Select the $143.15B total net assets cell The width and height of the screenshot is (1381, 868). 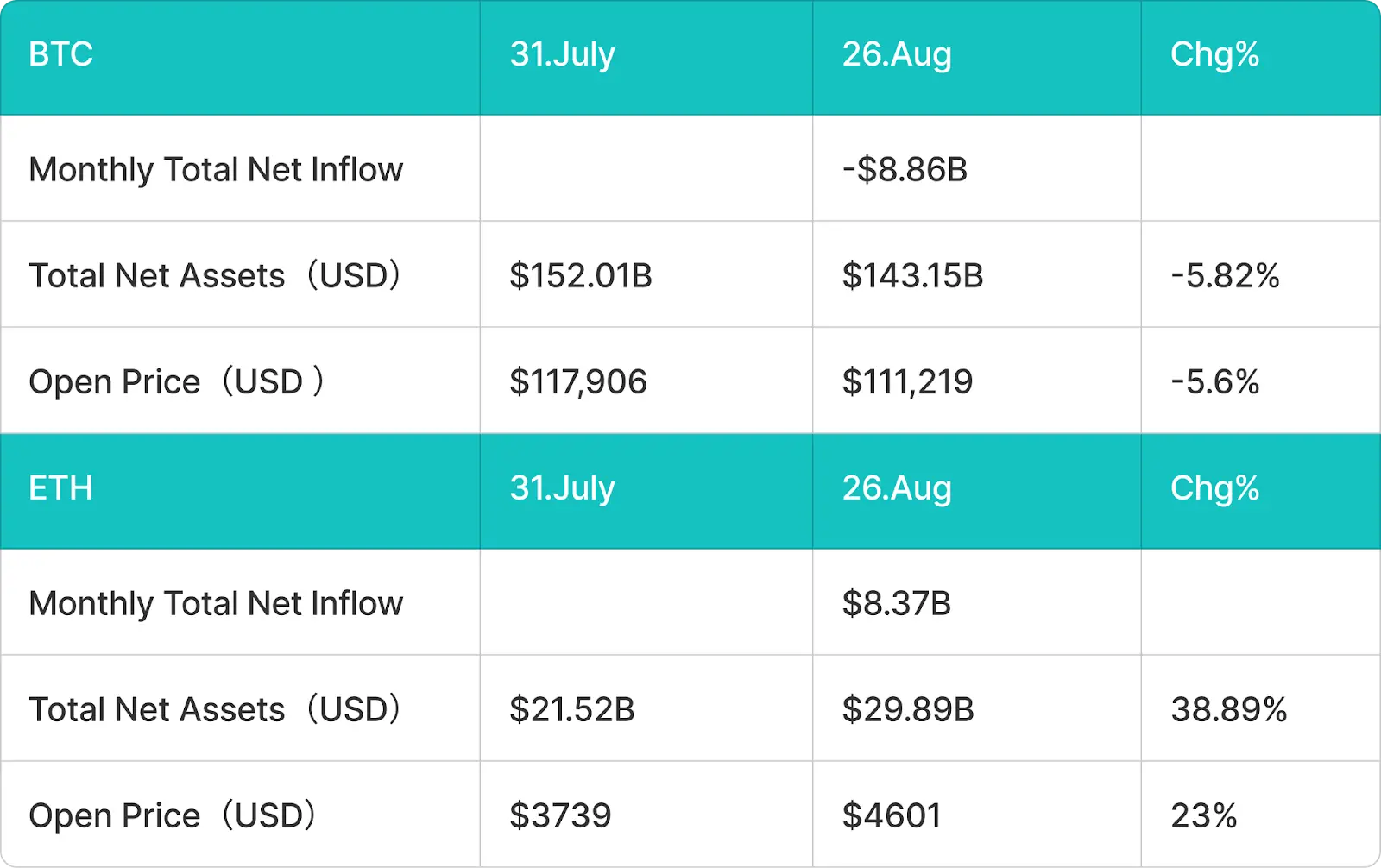coord(977,274)
